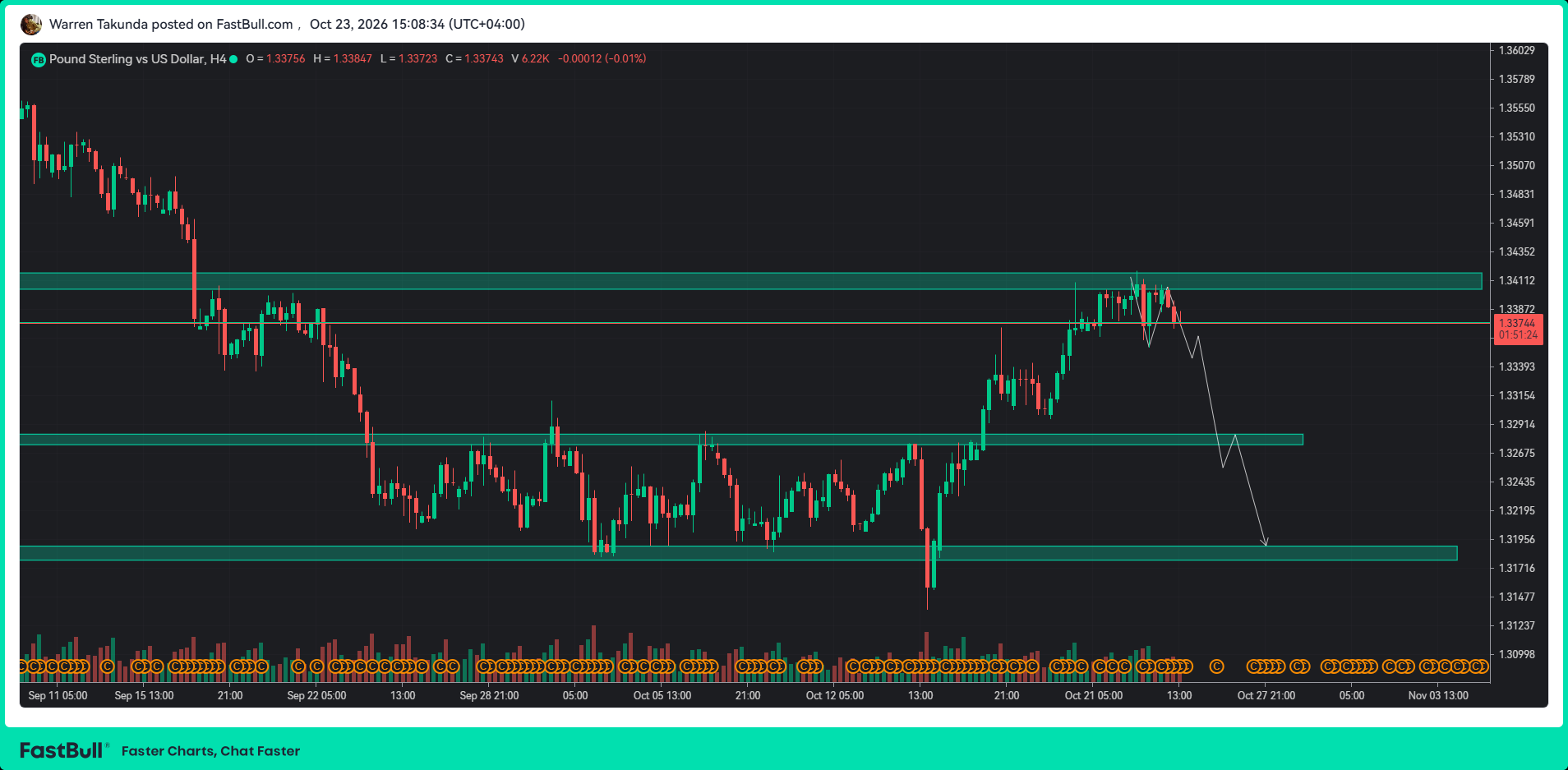
Task: Click time axis label 'Nov 03 13:00'
Action: click(x=1438, y=695)
